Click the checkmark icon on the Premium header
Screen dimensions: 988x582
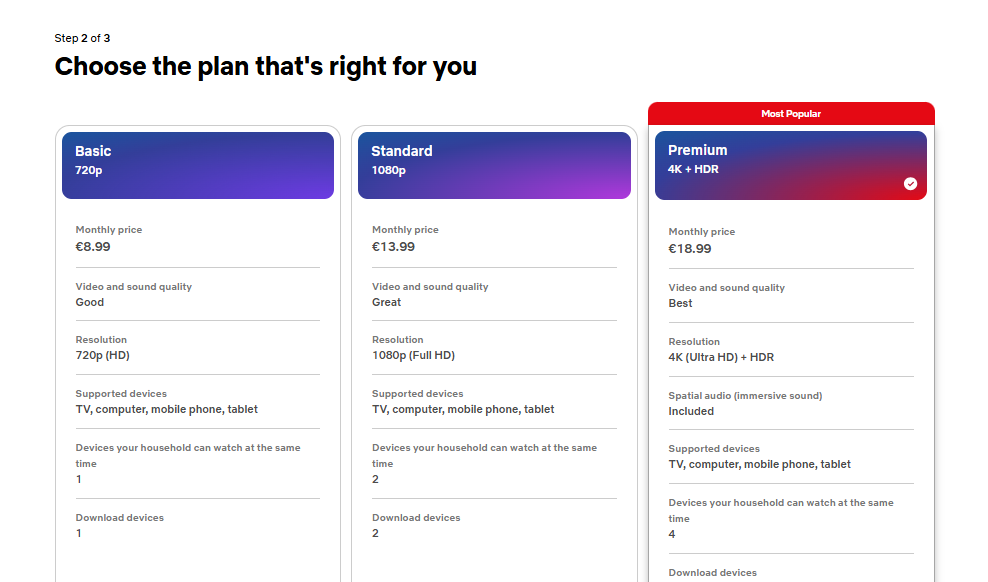(x=910, y=184)
